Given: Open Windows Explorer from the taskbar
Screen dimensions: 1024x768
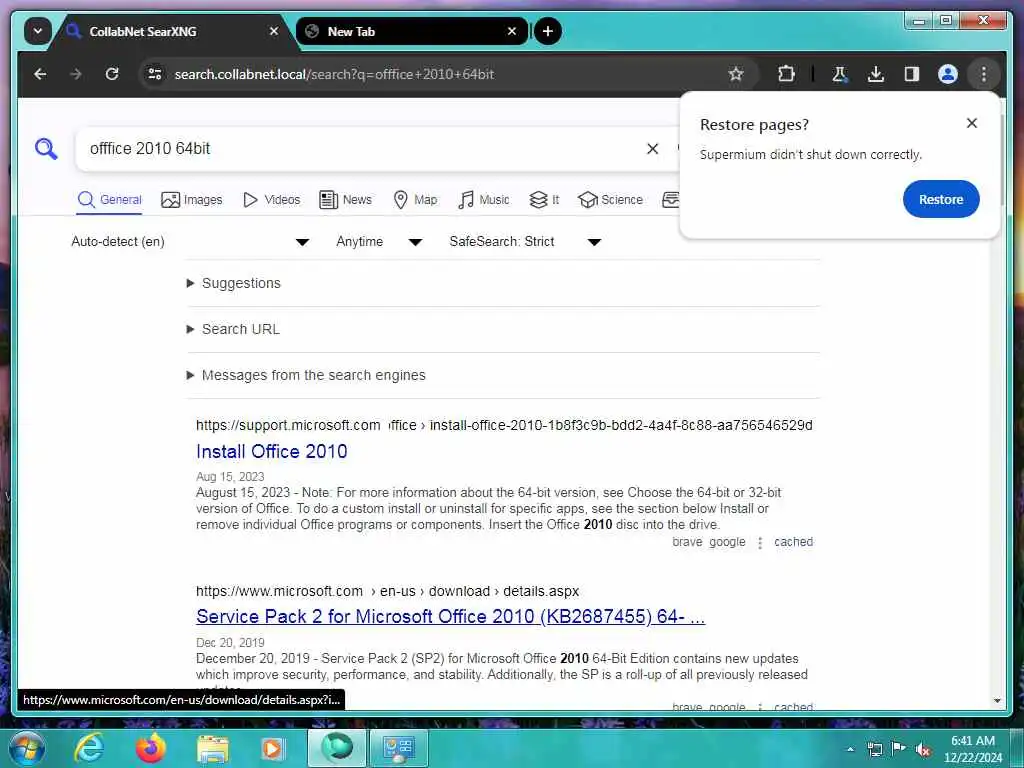Looking at the screenshot, I should (213, 748).
